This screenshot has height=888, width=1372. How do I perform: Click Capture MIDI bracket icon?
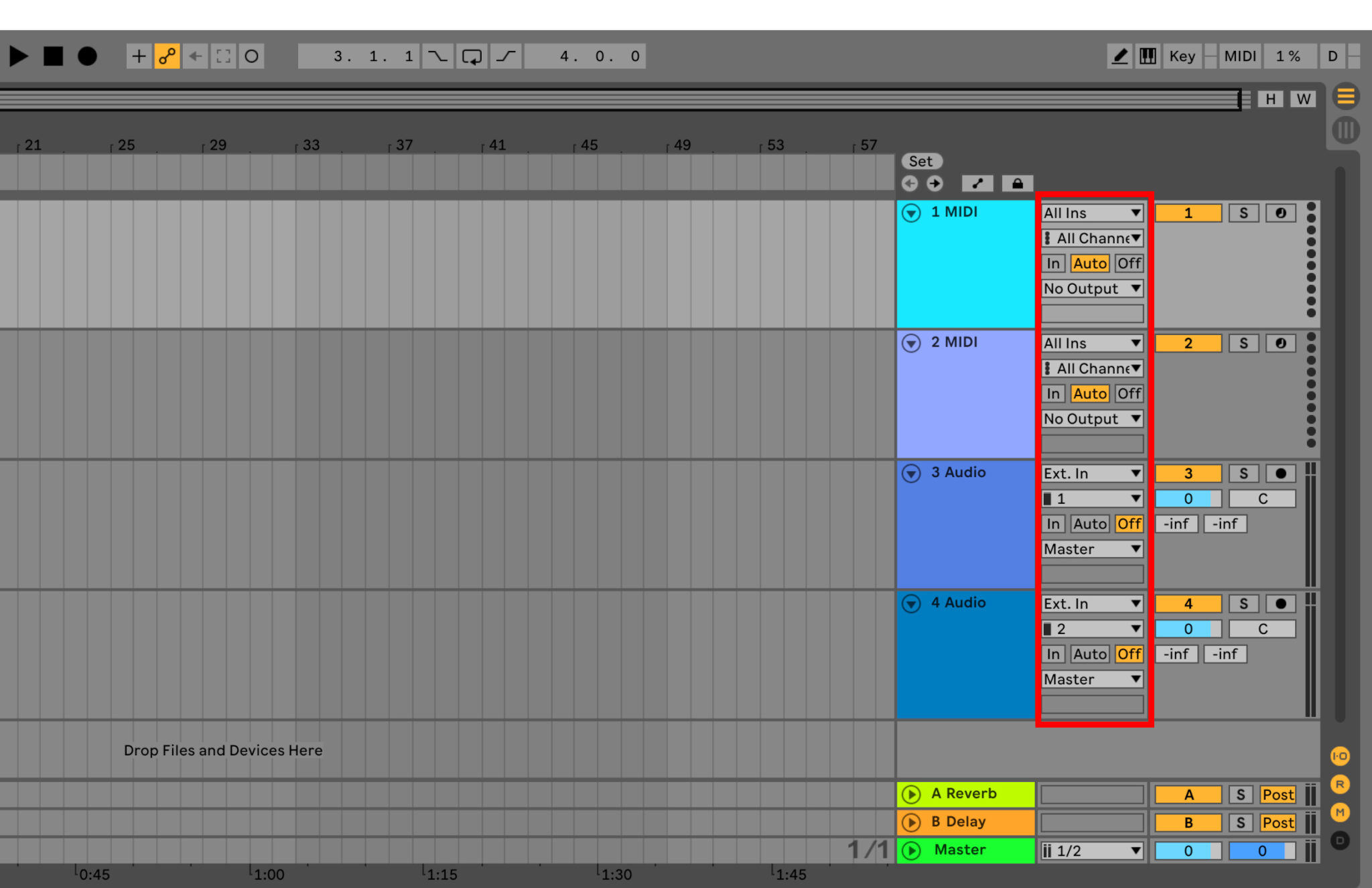(223, 56)
